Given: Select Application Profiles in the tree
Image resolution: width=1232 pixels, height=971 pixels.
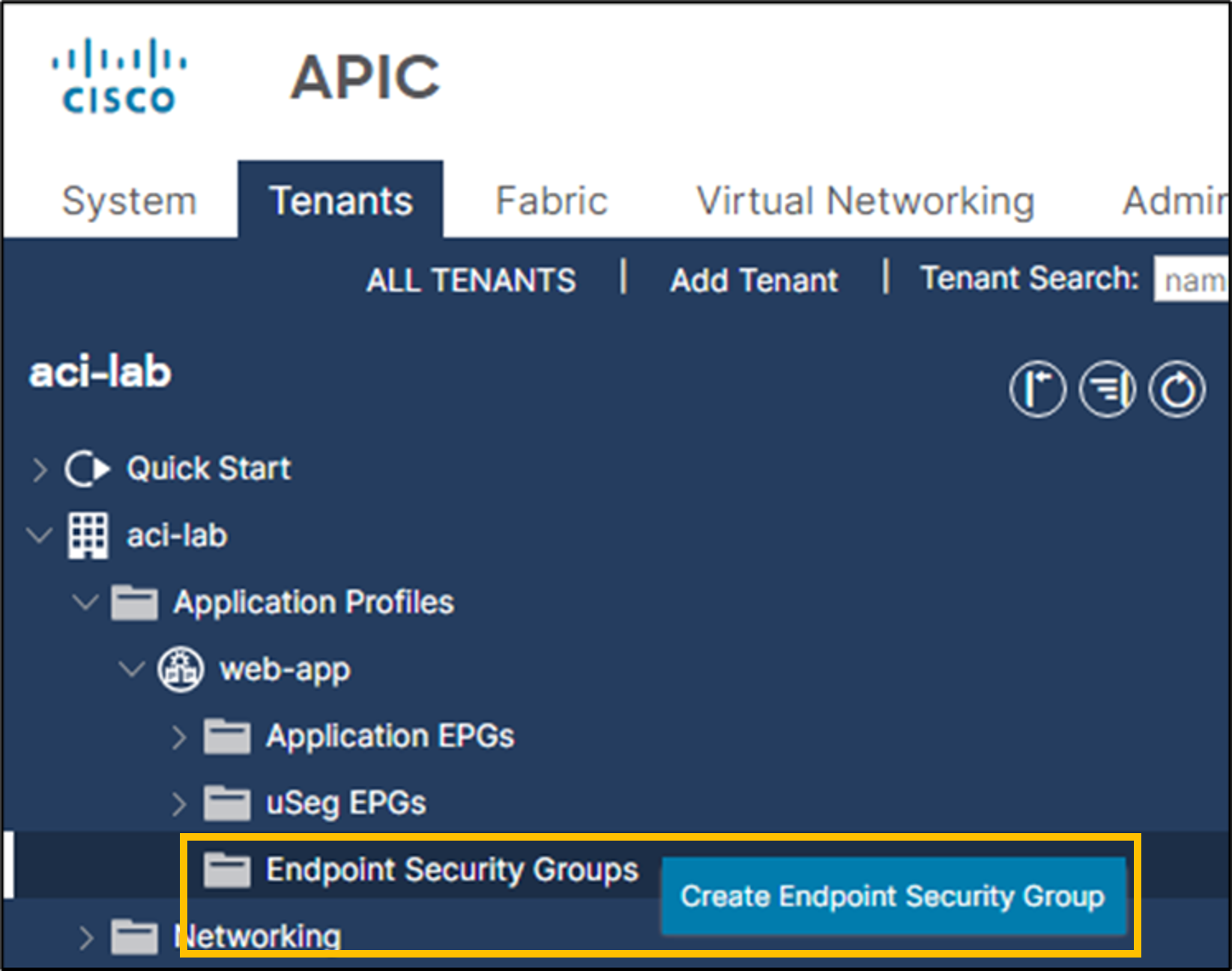Looking at the screenshot, I should coord(313,602).
